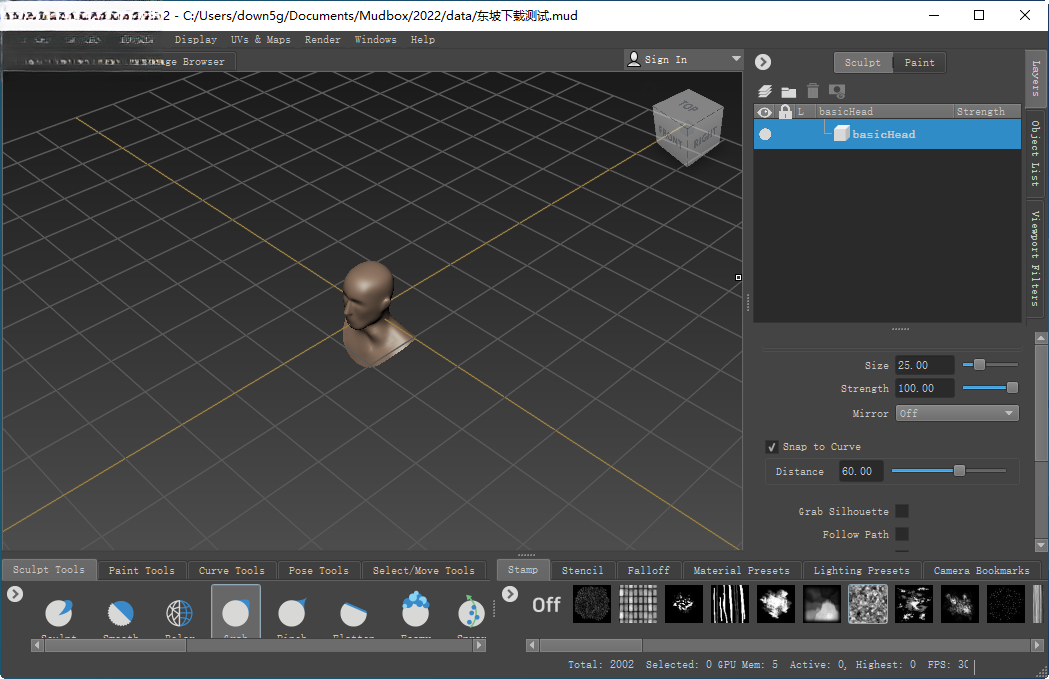Switch layer mode to Sculpt
The width and height of the screenshot is (1049, 679).
pos(863,62)
